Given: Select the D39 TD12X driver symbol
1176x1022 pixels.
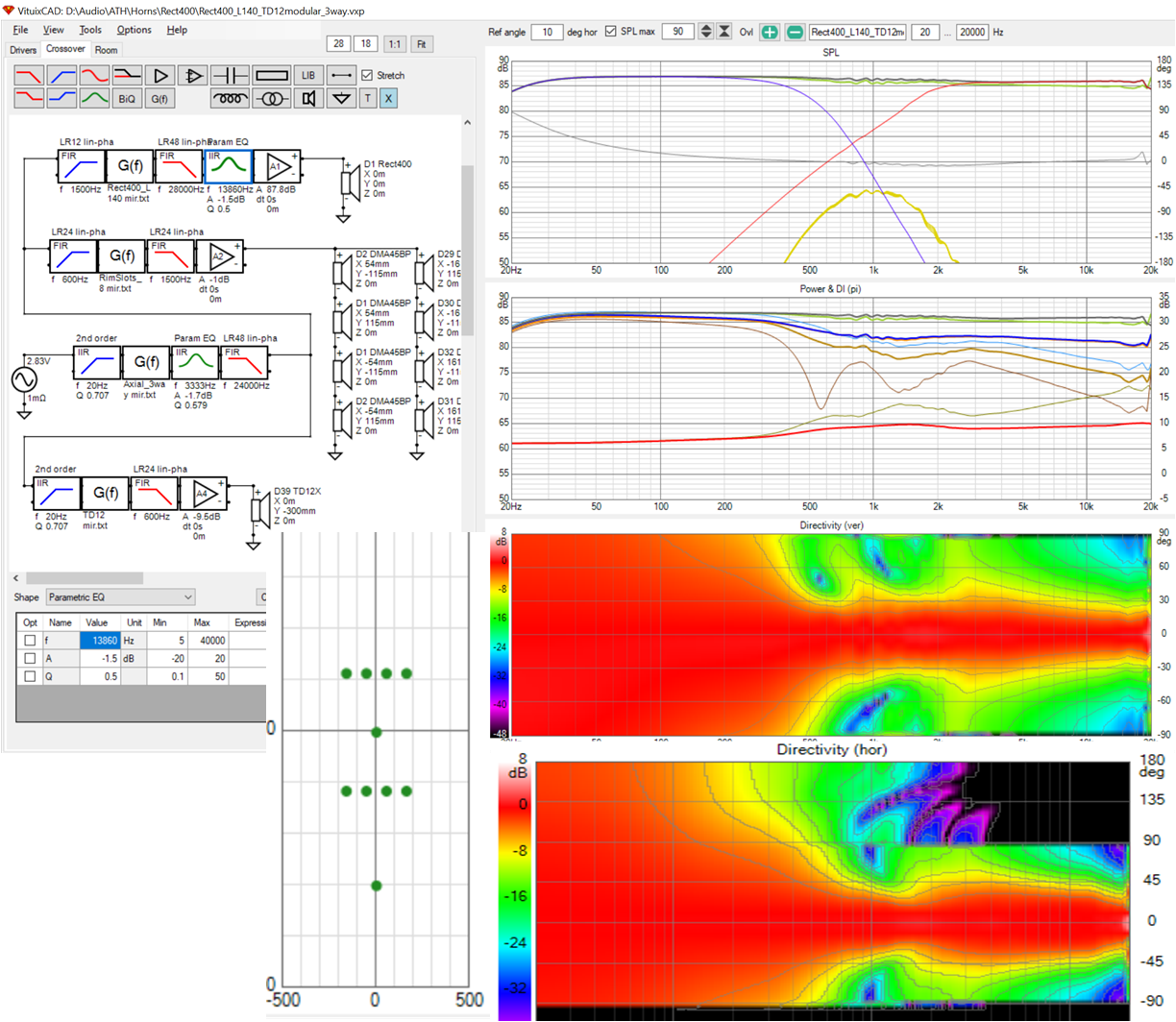Looking at the screenshot, I should coord(259,509).
